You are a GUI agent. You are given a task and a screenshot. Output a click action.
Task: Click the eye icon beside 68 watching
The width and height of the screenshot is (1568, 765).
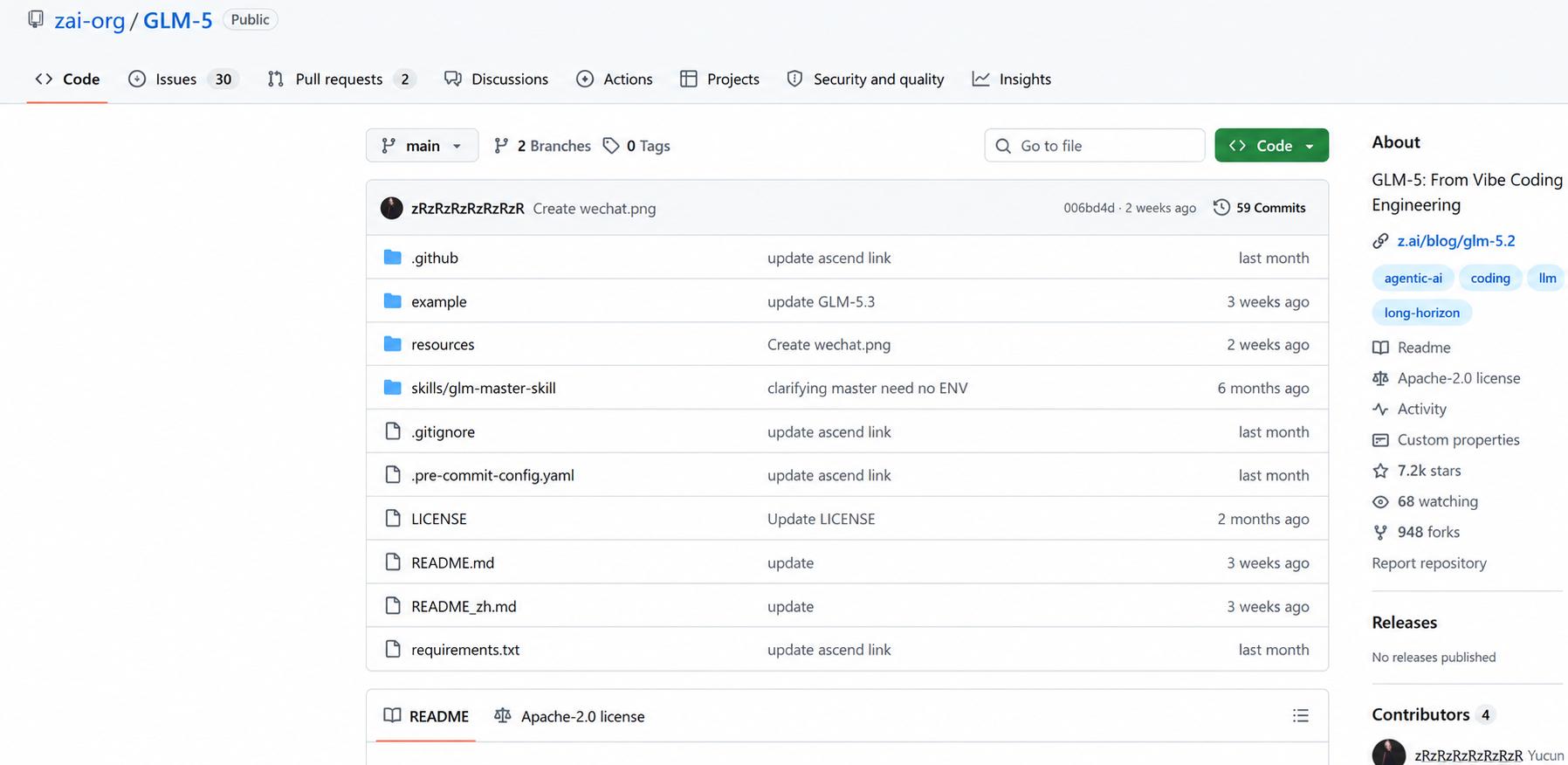click(1380, 501)
